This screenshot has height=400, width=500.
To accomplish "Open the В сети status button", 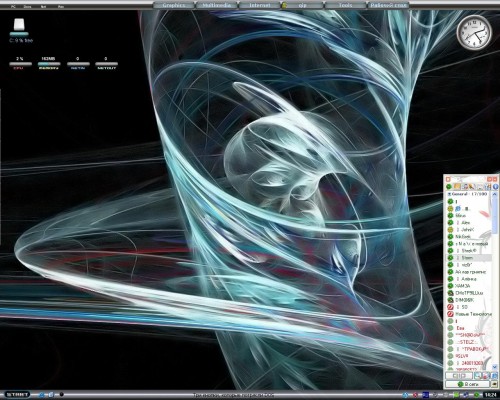I will (x=467, y=384).
